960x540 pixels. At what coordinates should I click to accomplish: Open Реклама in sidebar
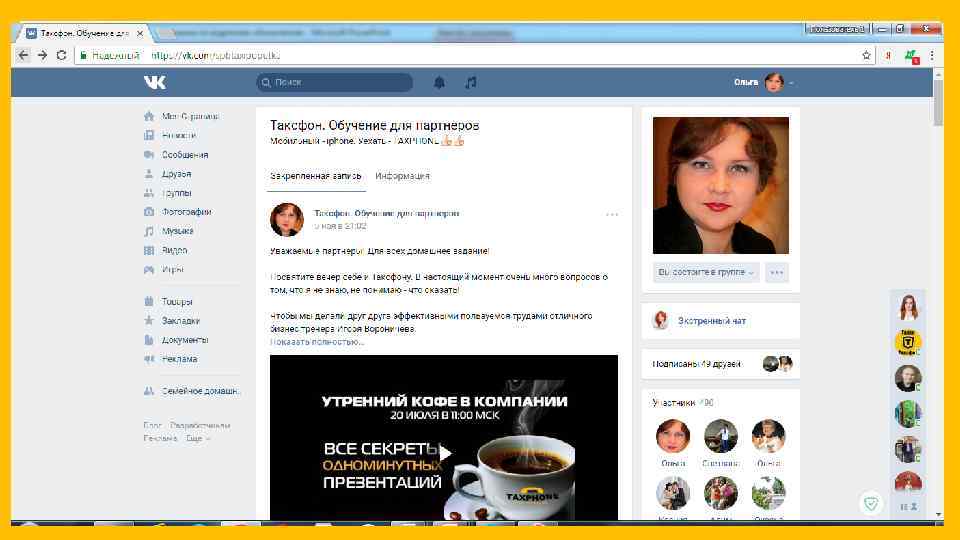[171, 359]
